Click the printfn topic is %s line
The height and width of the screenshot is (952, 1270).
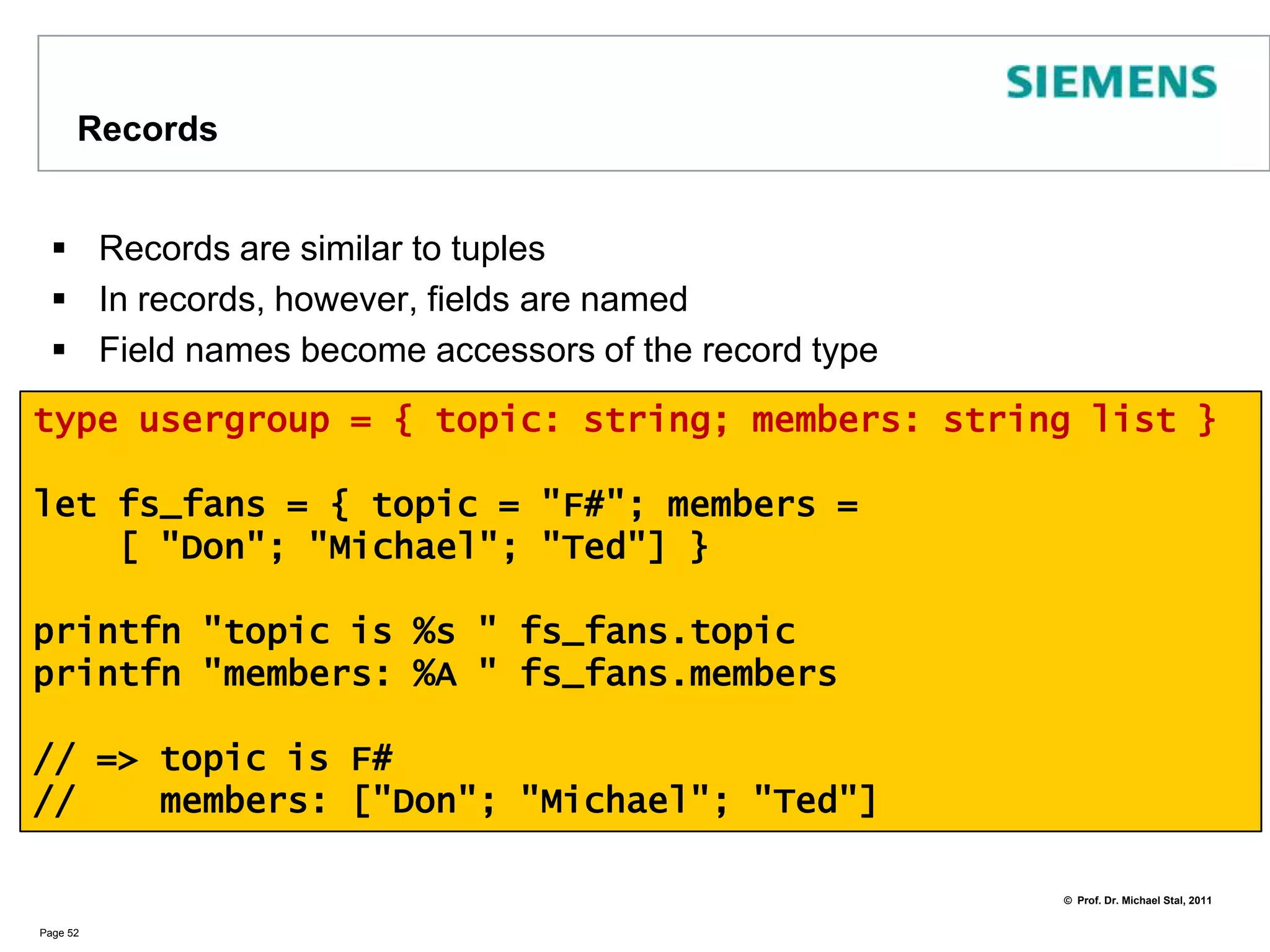[414, 632]
